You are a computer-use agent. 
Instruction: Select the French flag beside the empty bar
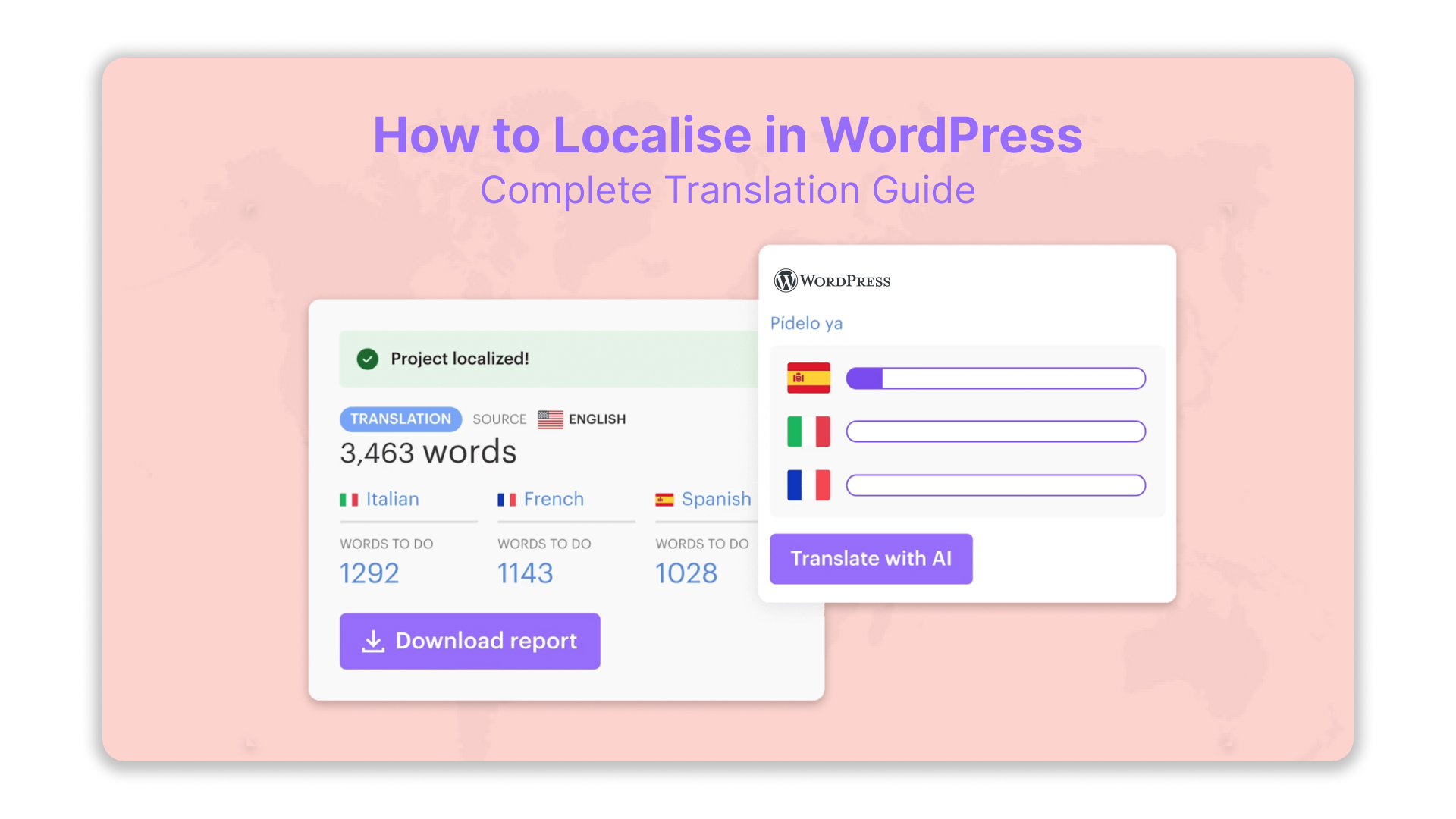coord(808,485)
